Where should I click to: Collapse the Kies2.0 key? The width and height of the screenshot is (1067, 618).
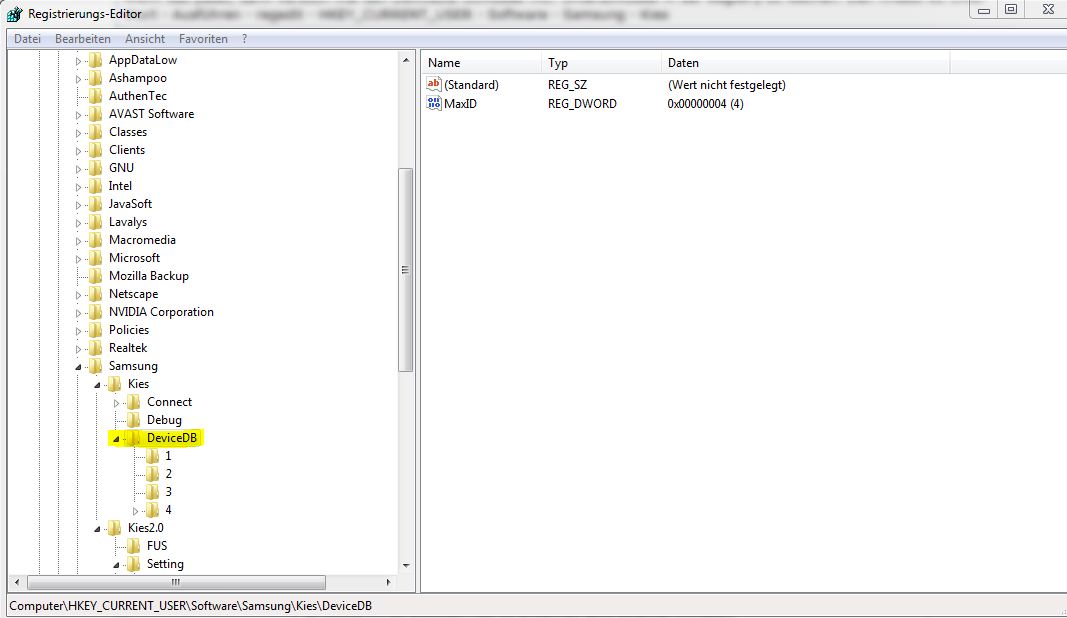97,529
